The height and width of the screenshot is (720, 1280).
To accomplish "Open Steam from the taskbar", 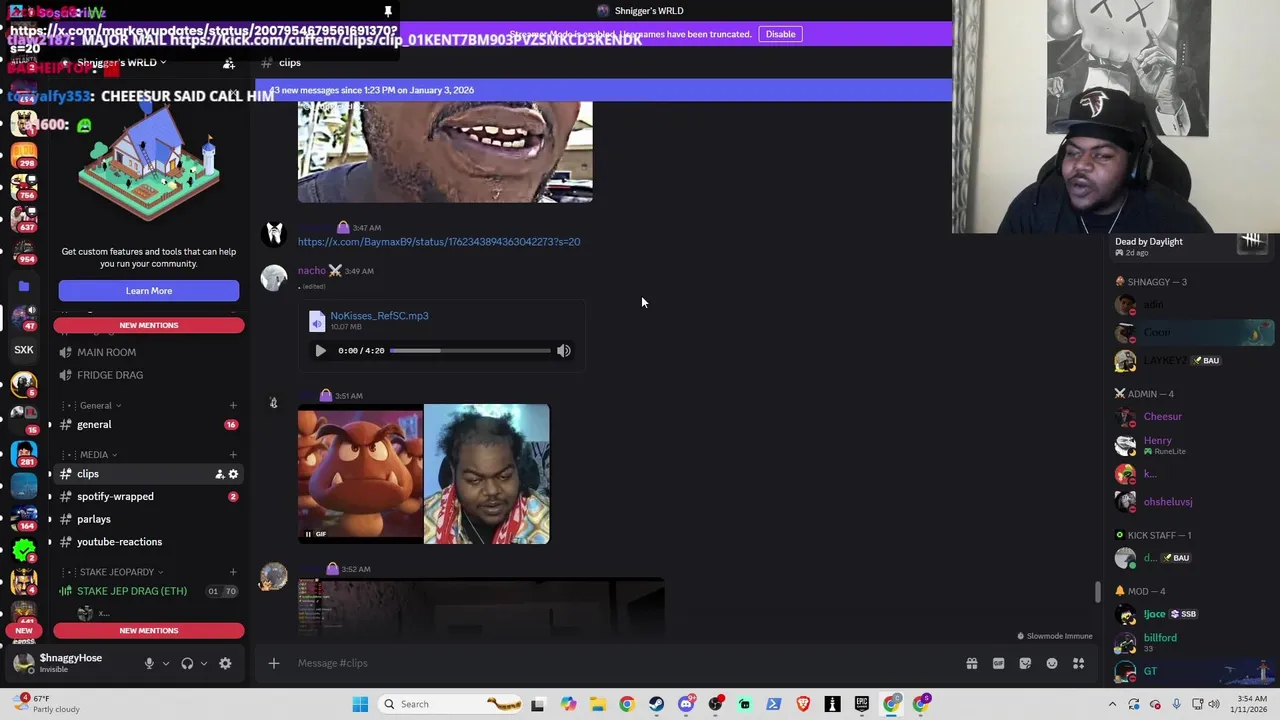I will [x=656, y=704].
